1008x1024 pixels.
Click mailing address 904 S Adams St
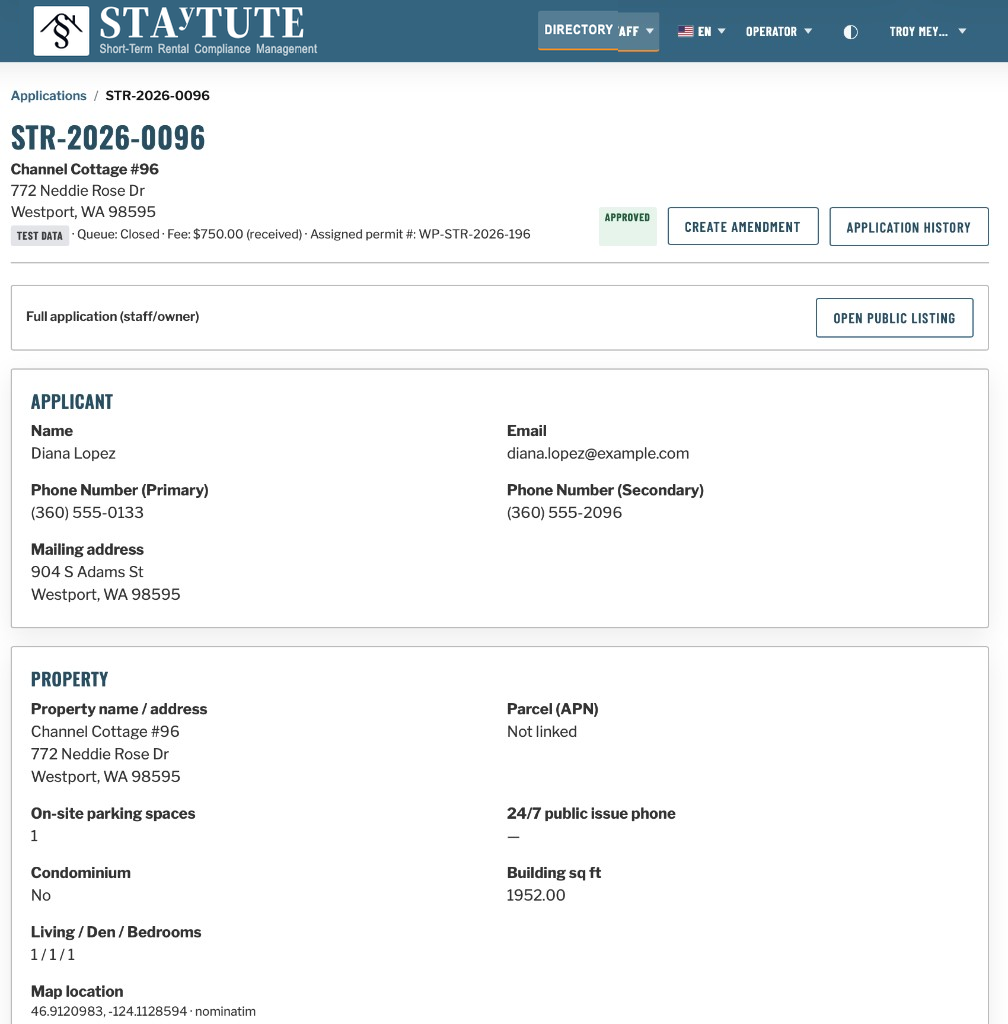point(87,572)
